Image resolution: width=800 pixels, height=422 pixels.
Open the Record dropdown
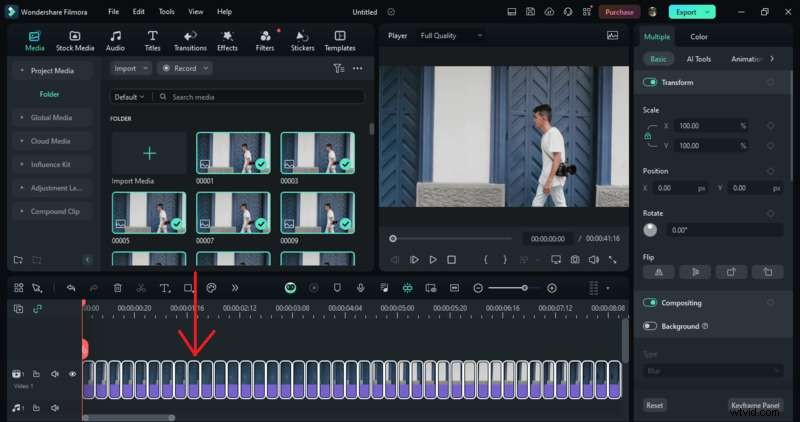pyautogui.click(x=185, y=68)
